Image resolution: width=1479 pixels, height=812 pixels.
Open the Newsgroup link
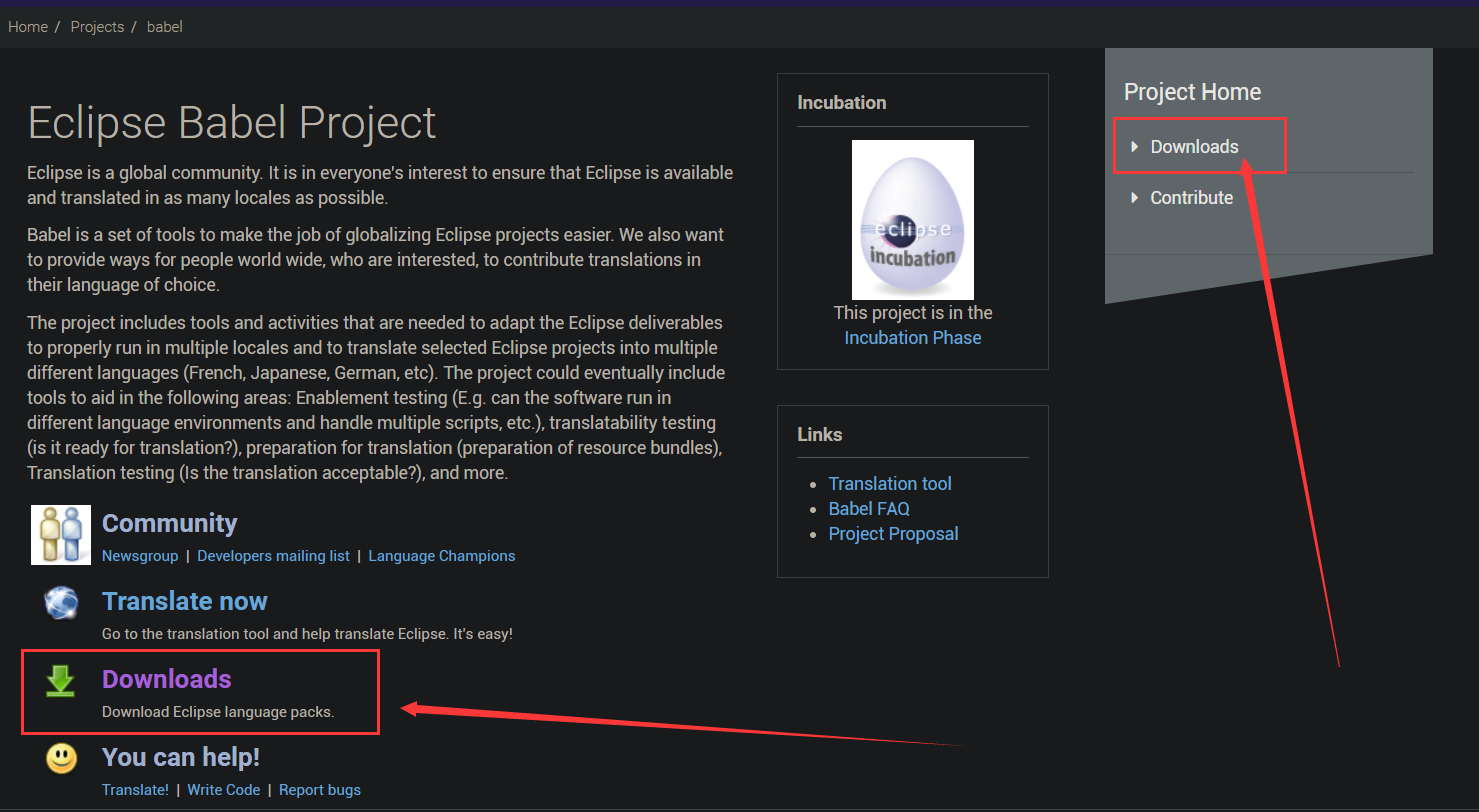click(x=140, y=556)
